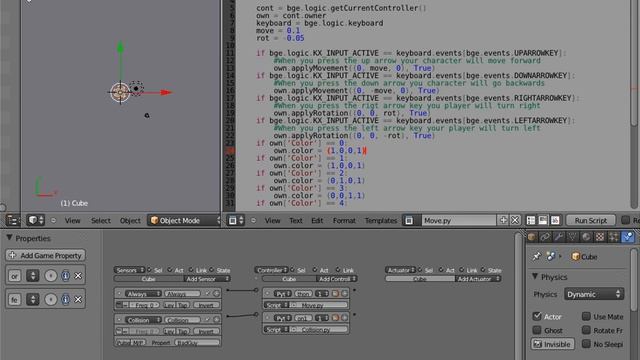Open the Add Sensor dropdown
This screenshot has width=640, height=360.
click(x=206, y=279)
